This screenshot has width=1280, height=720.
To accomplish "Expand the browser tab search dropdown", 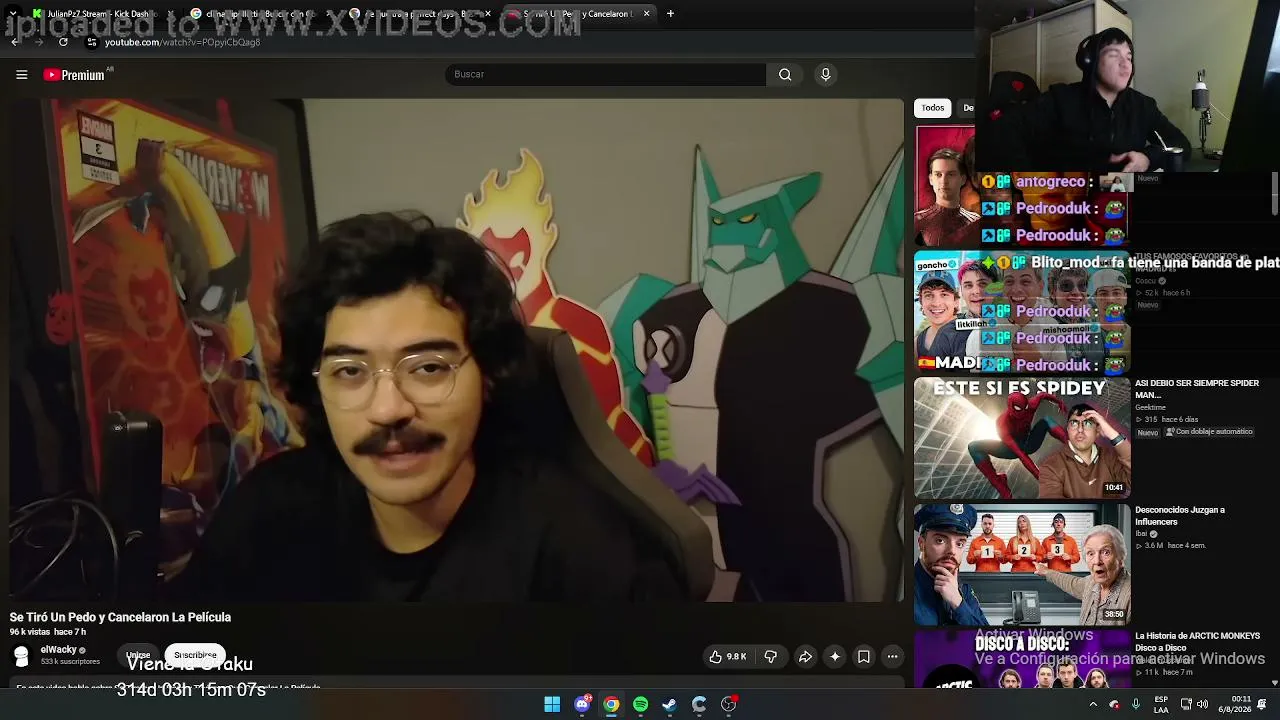I will point(13,14).
